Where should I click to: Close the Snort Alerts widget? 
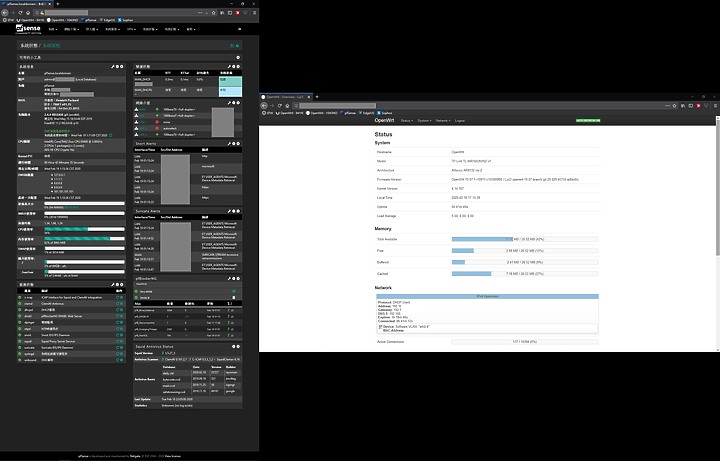pos(238,144)
